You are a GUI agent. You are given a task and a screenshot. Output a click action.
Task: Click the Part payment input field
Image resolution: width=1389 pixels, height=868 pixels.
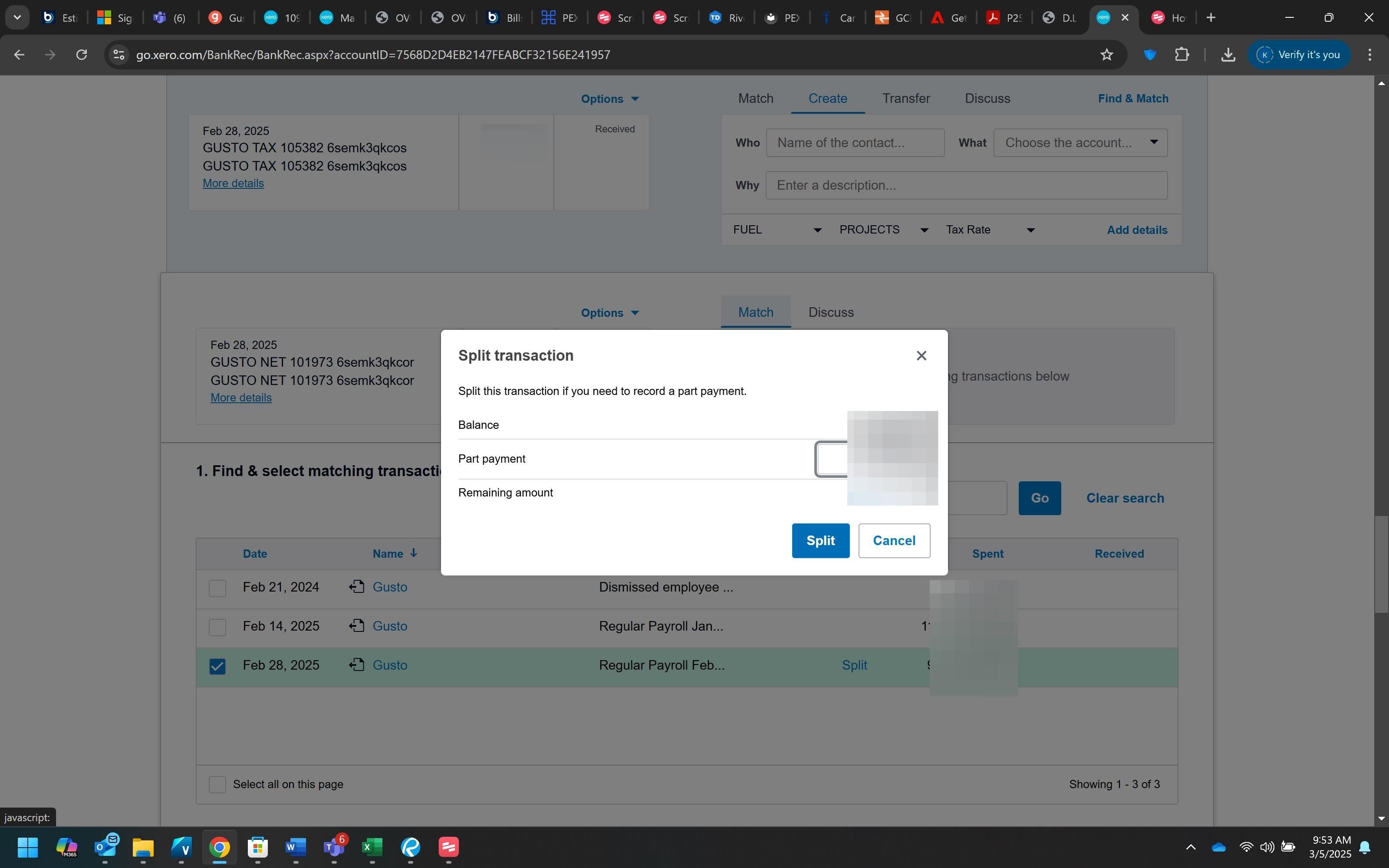click(832, 459)
